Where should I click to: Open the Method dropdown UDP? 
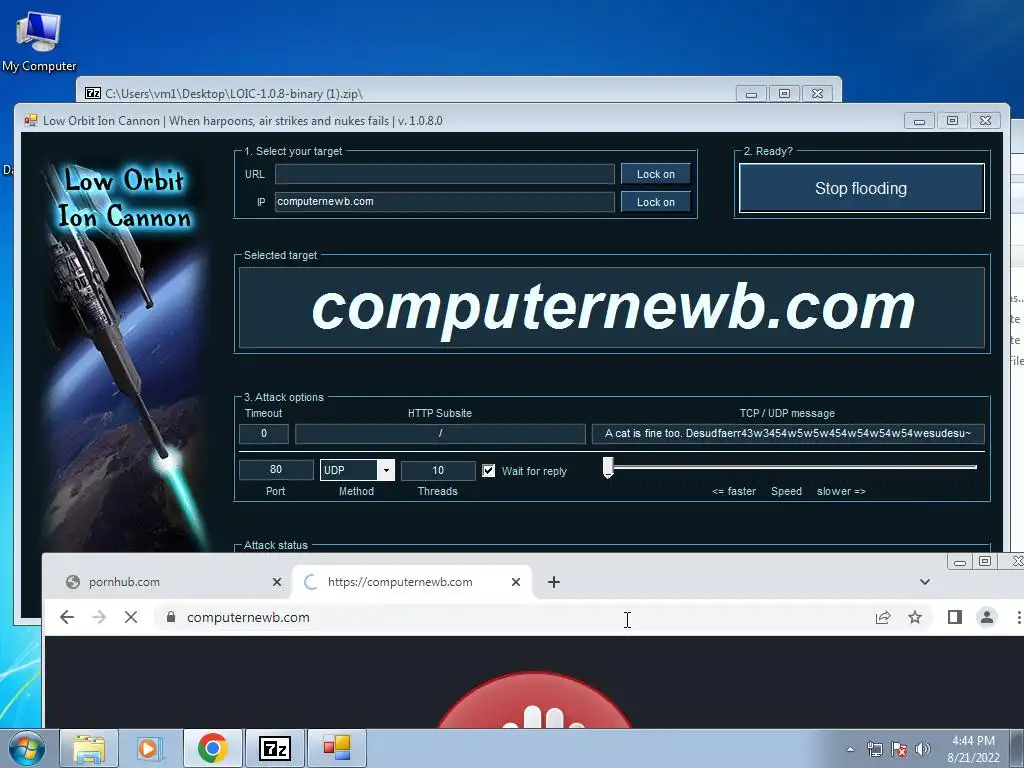[357, 470]
